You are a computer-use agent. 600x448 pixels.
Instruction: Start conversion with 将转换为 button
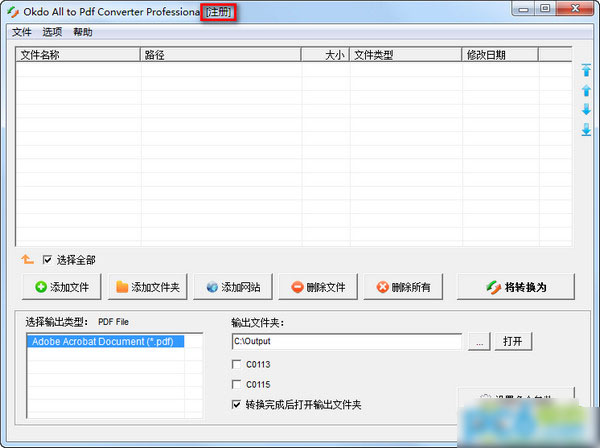pyautogui.click(x=516, y=287)
